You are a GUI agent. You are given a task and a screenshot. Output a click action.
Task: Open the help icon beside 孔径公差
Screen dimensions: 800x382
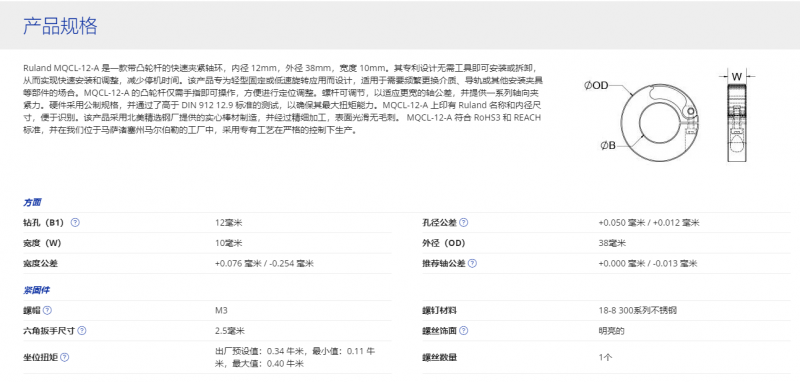(463, 223)
